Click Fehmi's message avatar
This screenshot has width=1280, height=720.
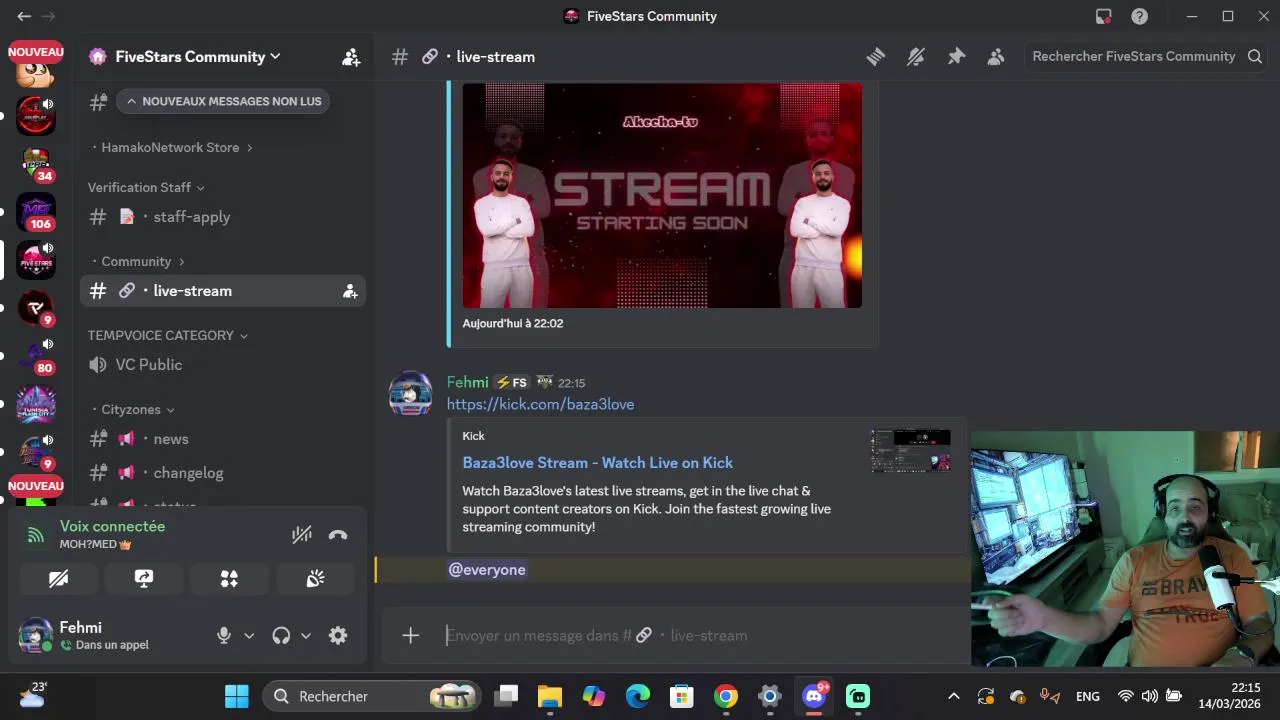click(410, 393)
